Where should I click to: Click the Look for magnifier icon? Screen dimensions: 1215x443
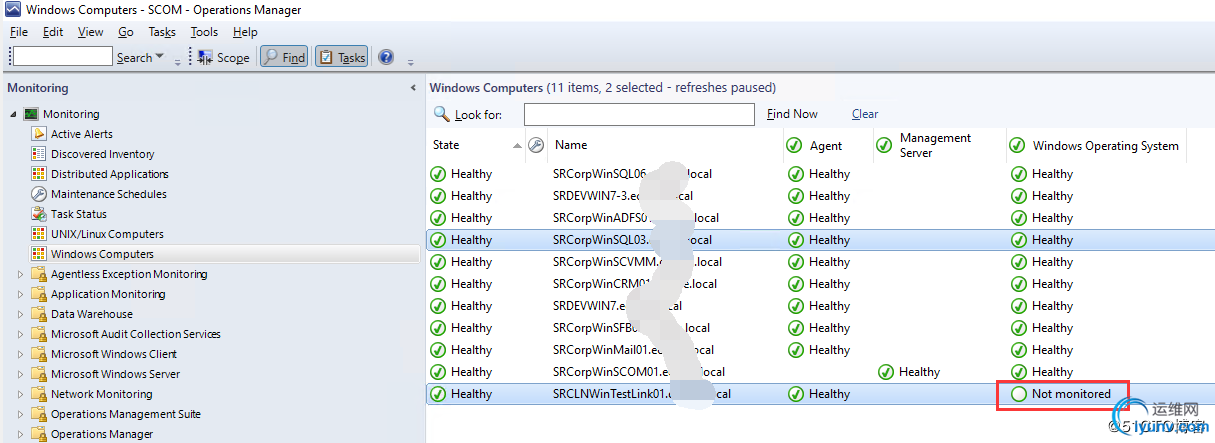click(442, 114)
